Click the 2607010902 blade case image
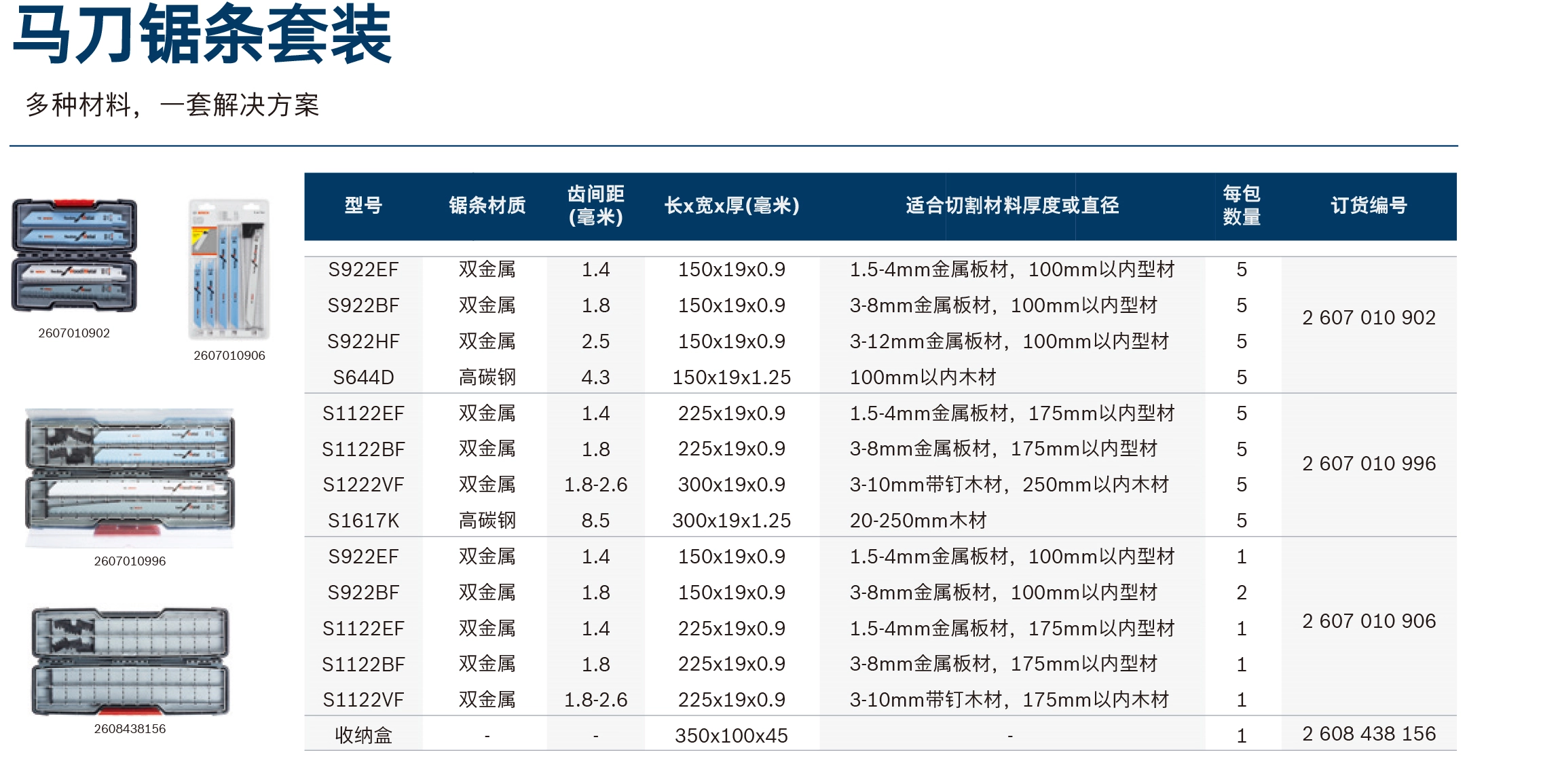1560x784 pixels. (x=74, y=255)
